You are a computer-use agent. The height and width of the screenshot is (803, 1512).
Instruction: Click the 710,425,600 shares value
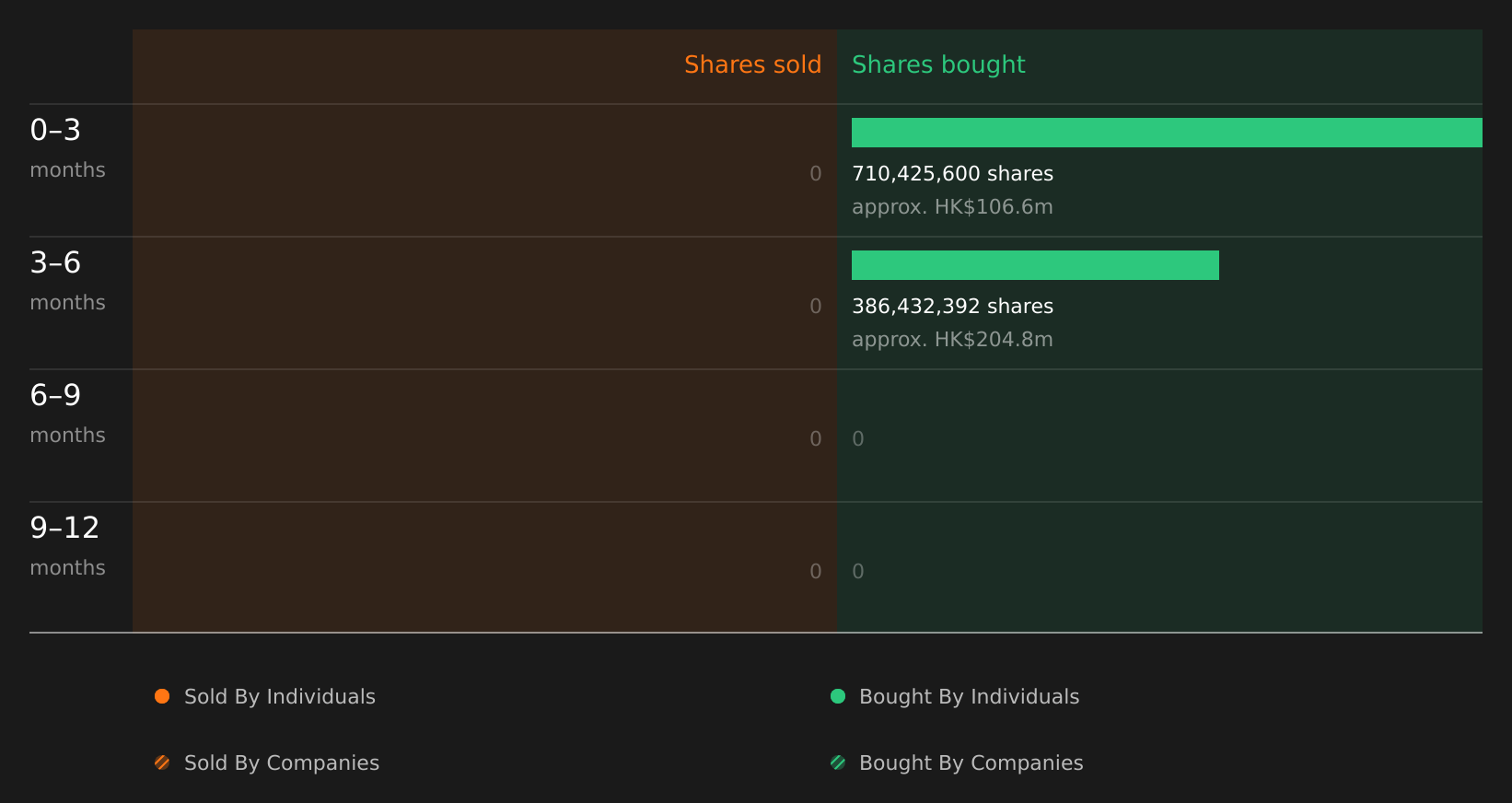[x=952, y=174]
